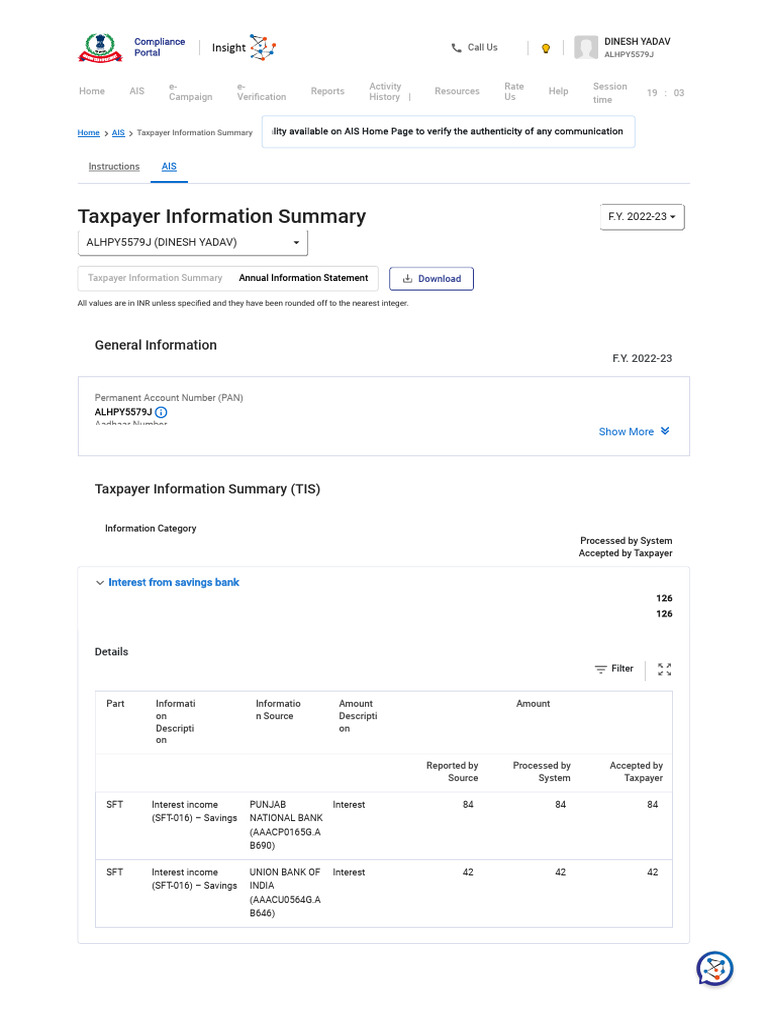Viewport: 768px width, 1024px height.
Task: Switch to the Instructions tab
Action: (x=114, y=167)
